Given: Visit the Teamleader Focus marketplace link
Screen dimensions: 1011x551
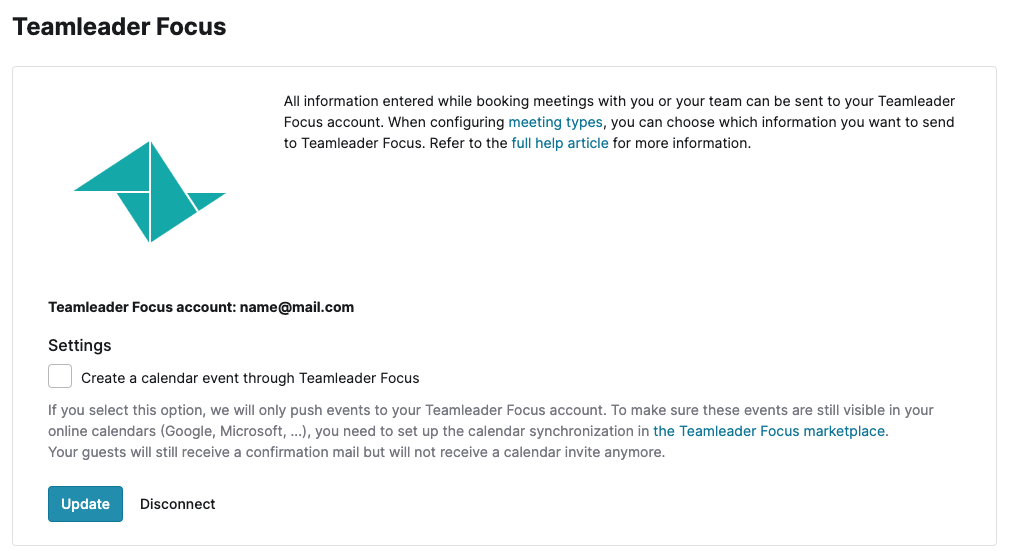Looking at the screenshot, I should tap(769, 431).
